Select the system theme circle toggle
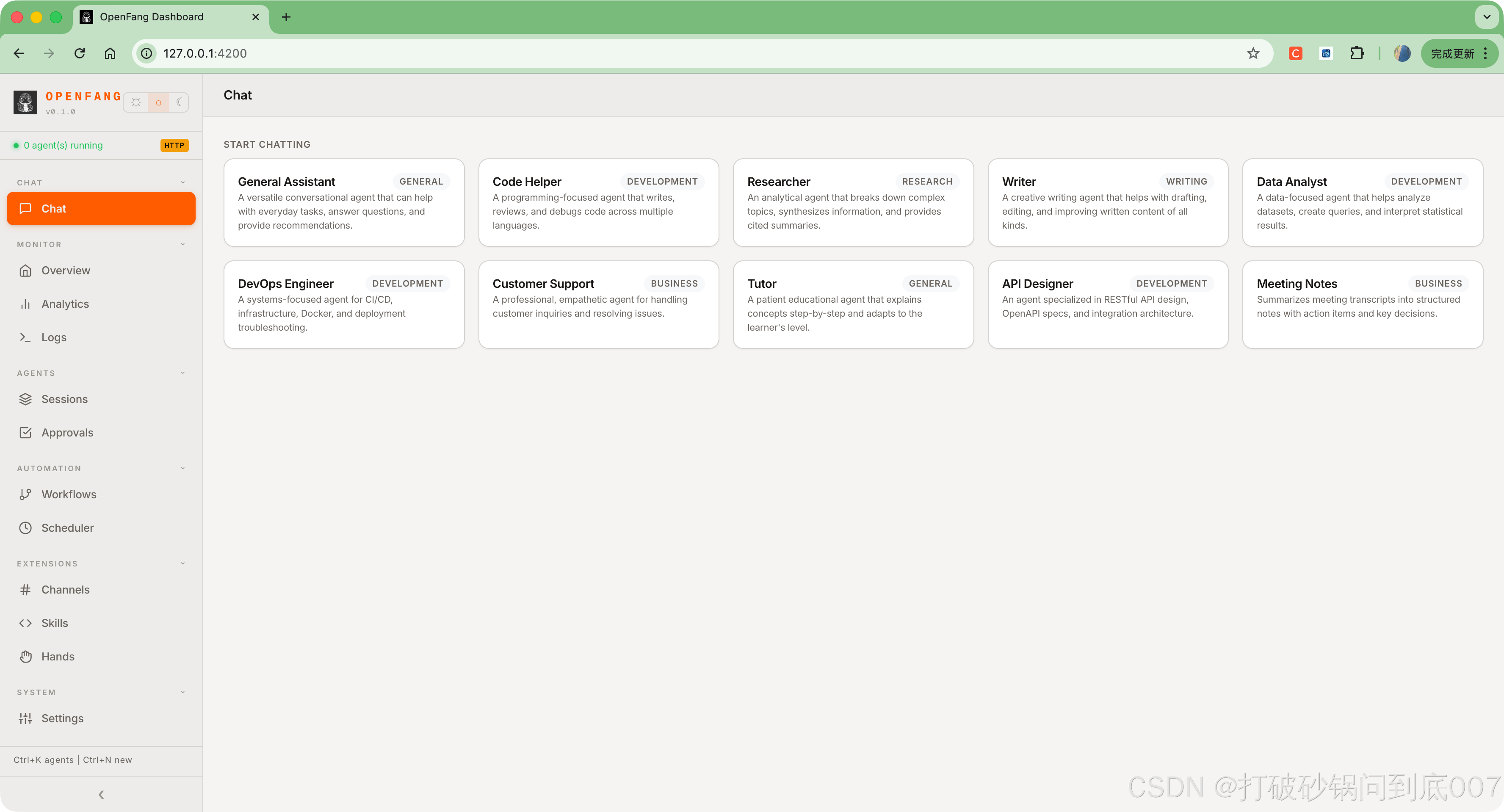The image size is (1504, 812). tap(158, 102)
